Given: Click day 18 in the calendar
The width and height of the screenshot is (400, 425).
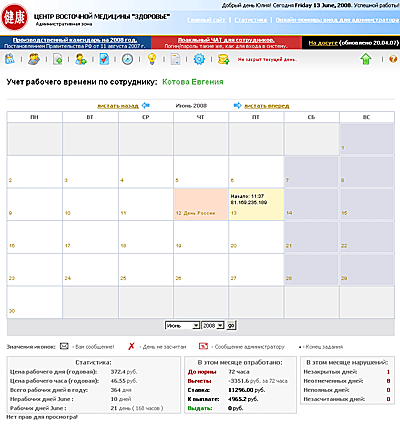Looking at the screenshot, I should click(x=146, y=237).
